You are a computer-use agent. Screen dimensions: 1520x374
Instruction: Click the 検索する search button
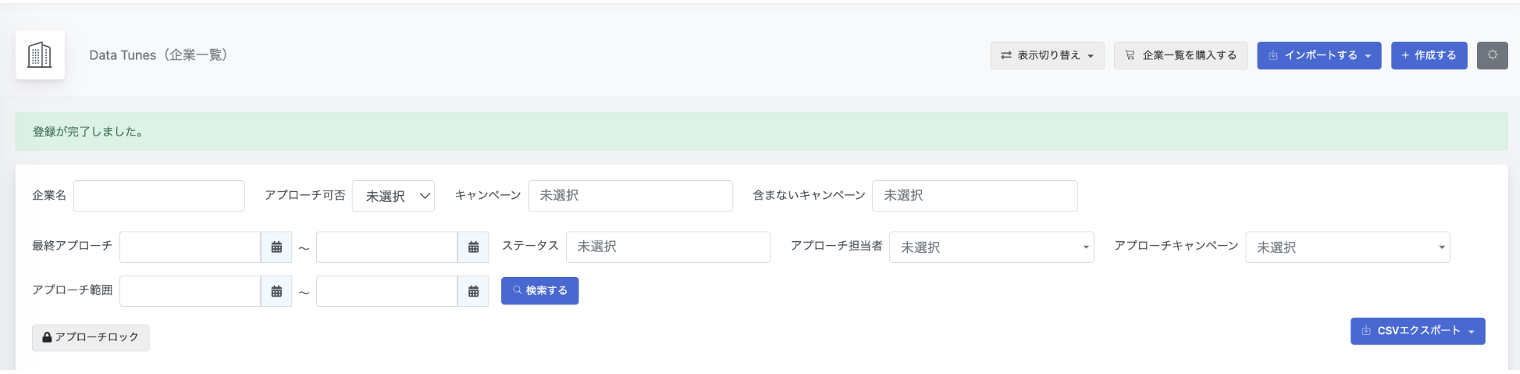540,290
